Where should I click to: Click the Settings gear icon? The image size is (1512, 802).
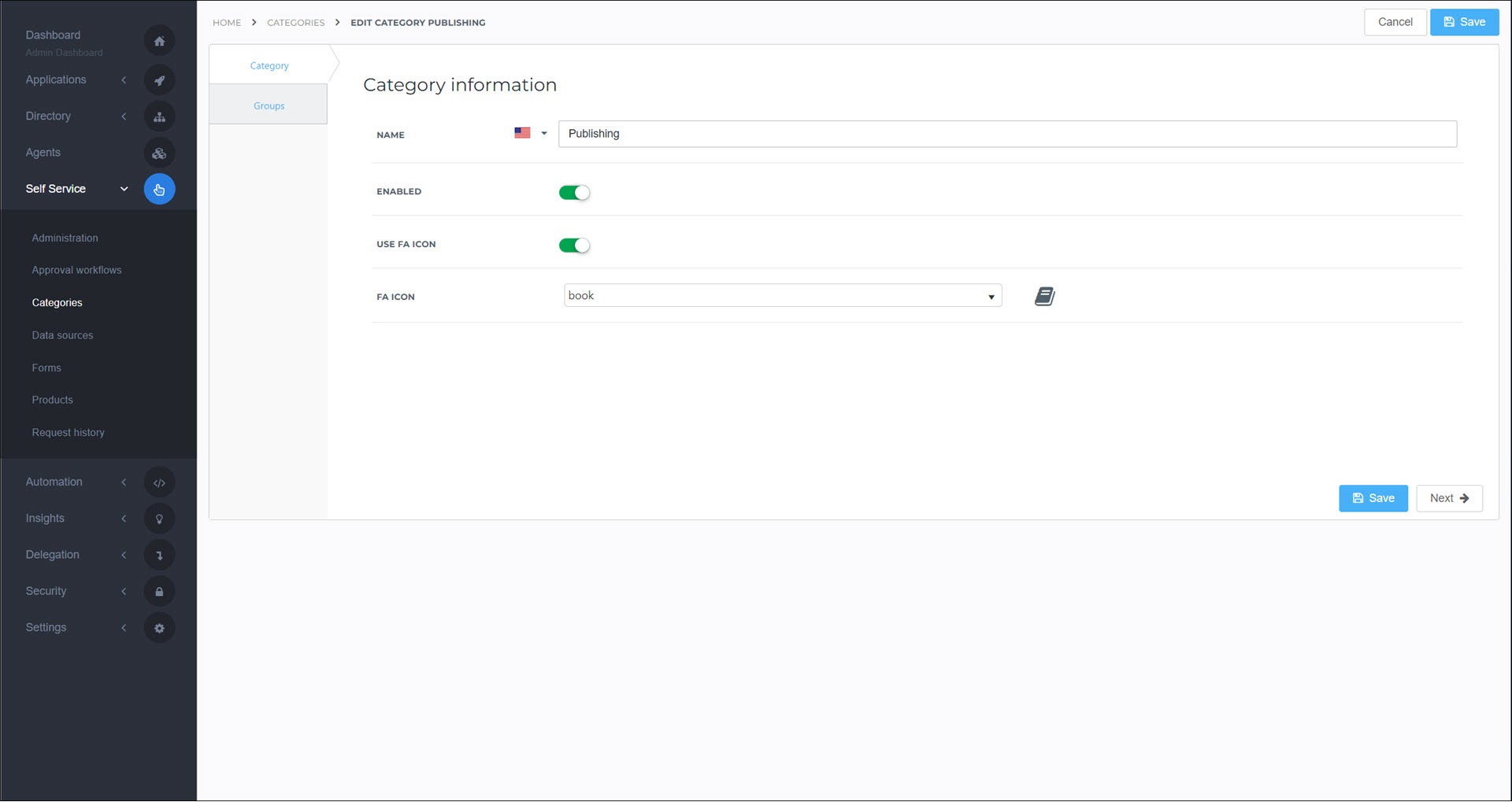[x=159, y=628]
